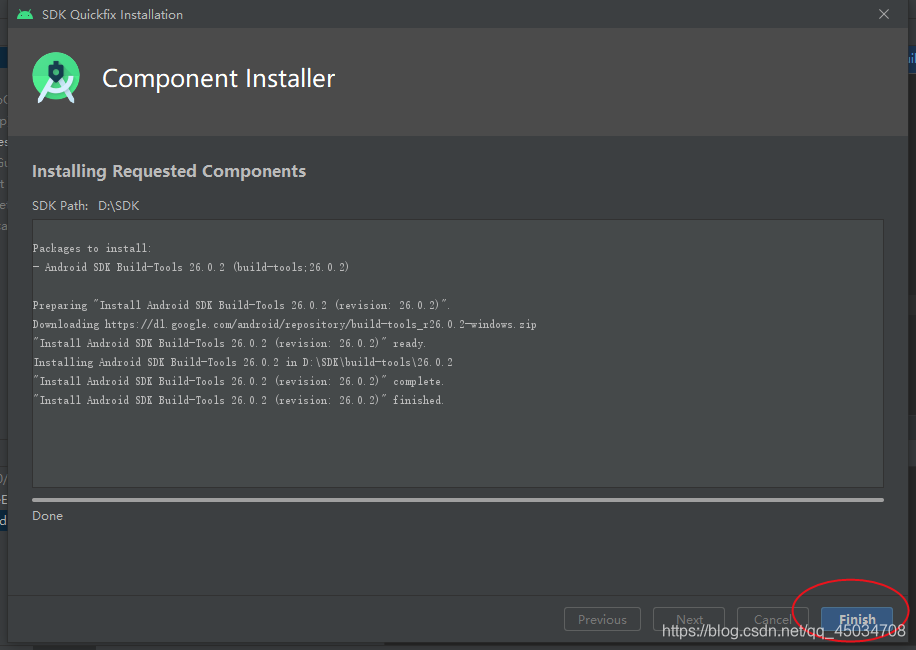Click the Cancel button
The image size is (916, 650).
(772, 619)
